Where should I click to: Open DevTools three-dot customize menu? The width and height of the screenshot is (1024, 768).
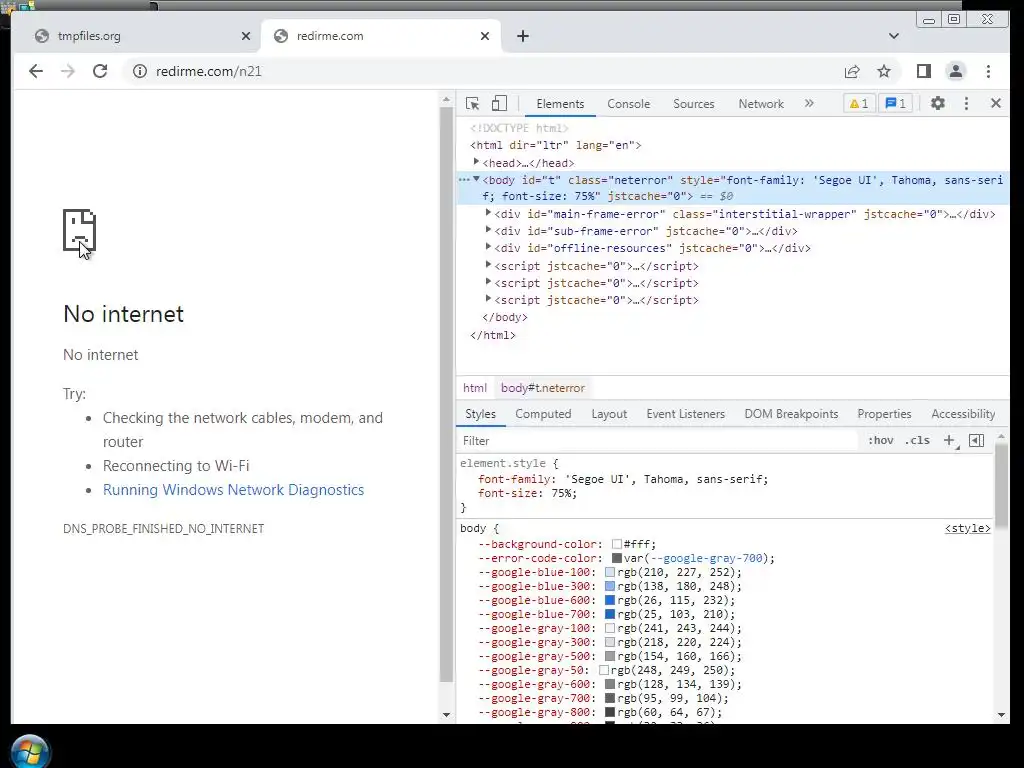[x=967, y=103]
